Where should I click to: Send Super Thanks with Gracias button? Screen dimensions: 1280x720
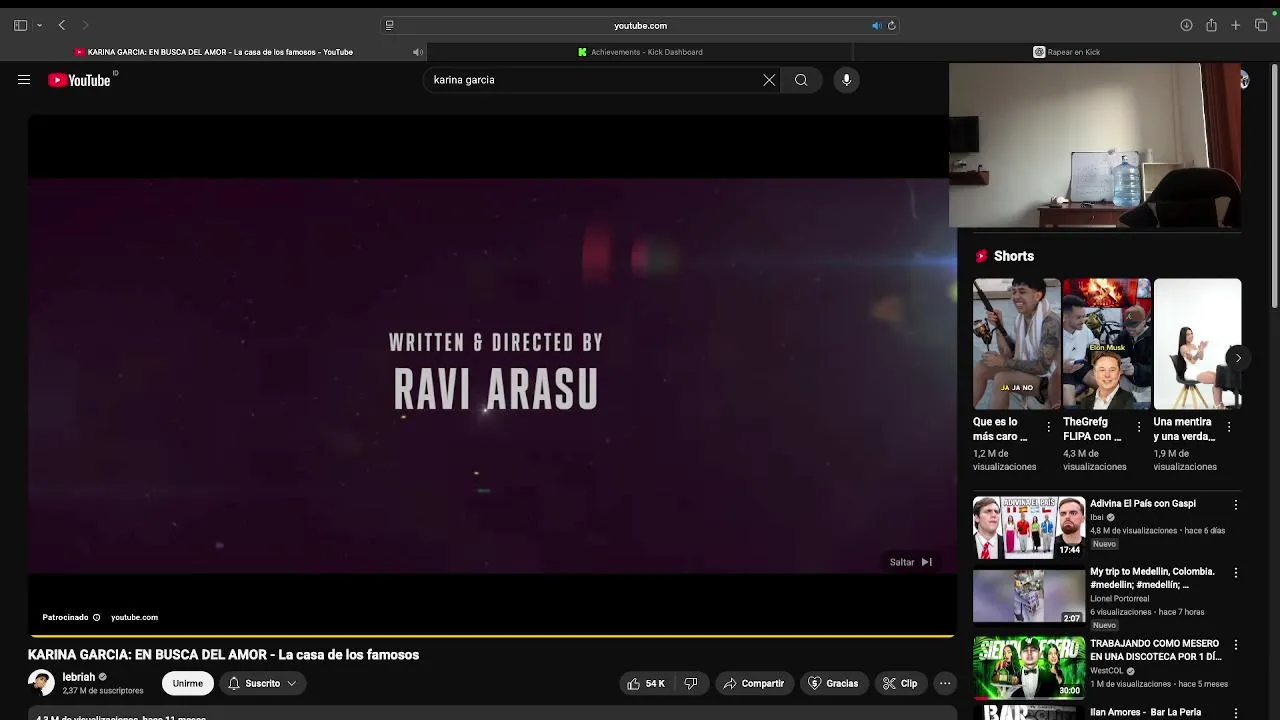click(x=833, y=684)
